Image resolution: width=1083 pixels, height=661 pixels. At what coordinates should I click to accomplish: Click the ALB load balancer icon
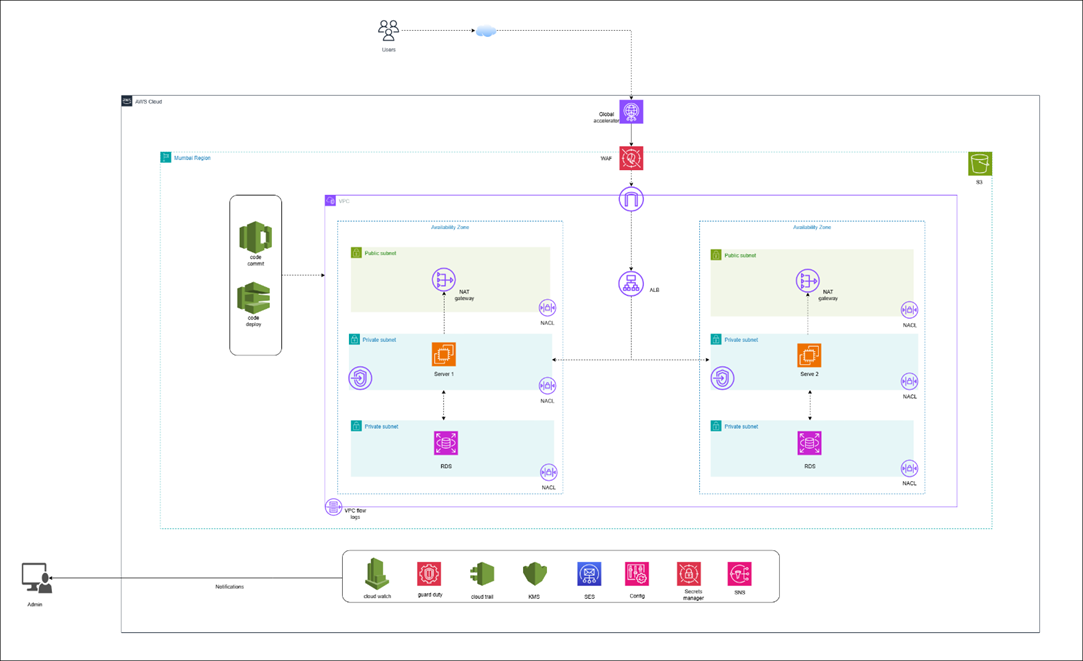[x=631, y=284]
